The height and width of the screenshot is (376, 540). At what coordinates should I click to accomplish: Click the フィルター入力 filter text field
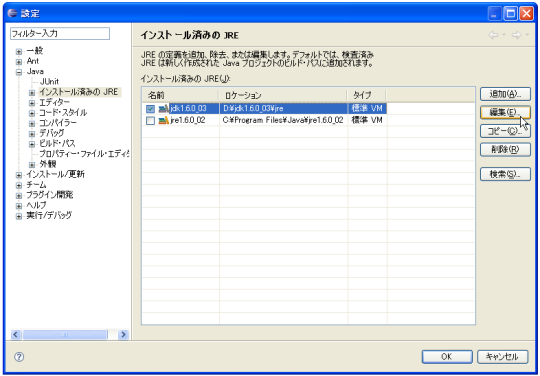[x=60, y=33]
